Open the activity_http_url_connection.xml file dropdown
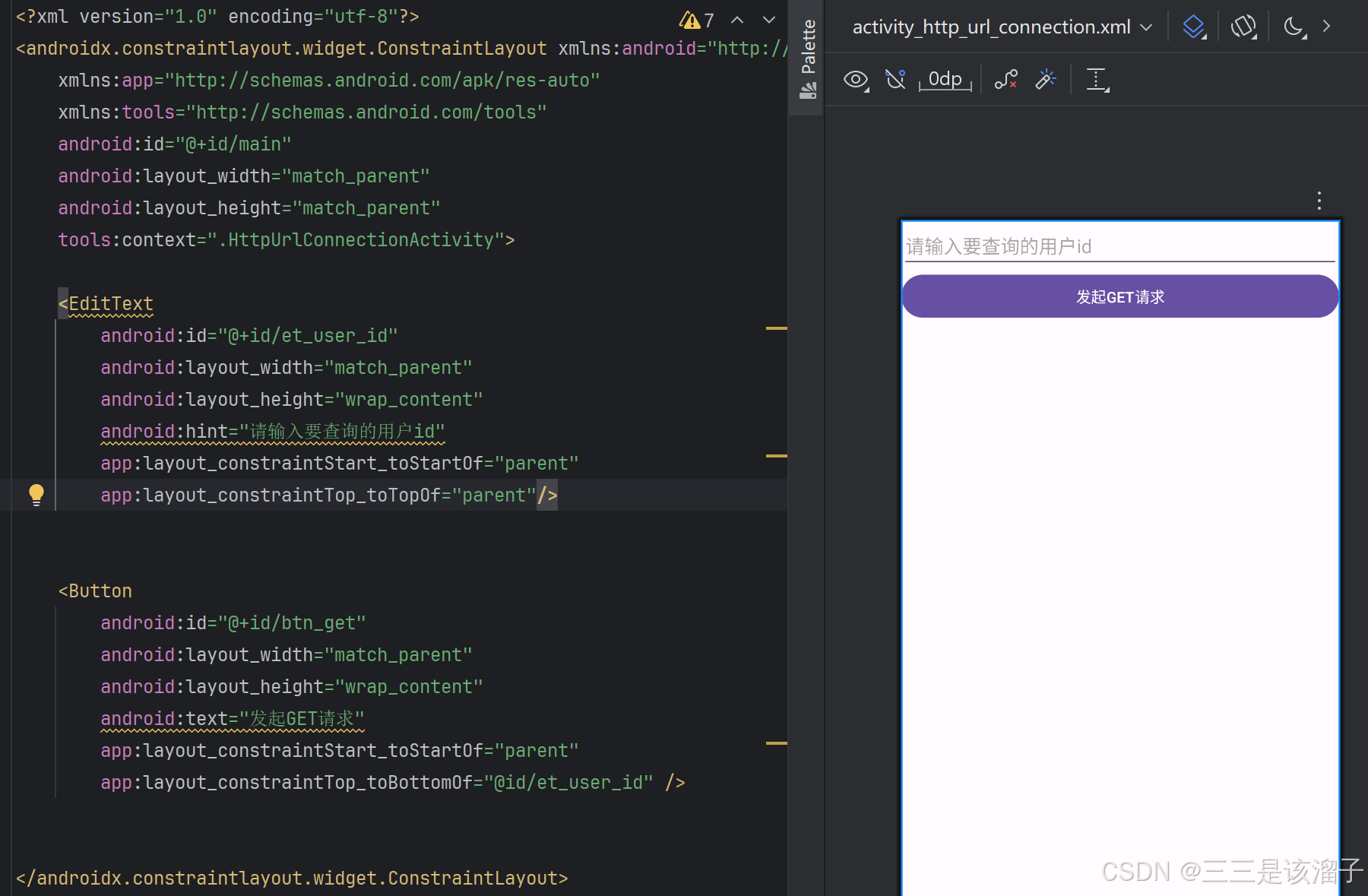Screen dimensions: 1368x896 pos(1002,27)
